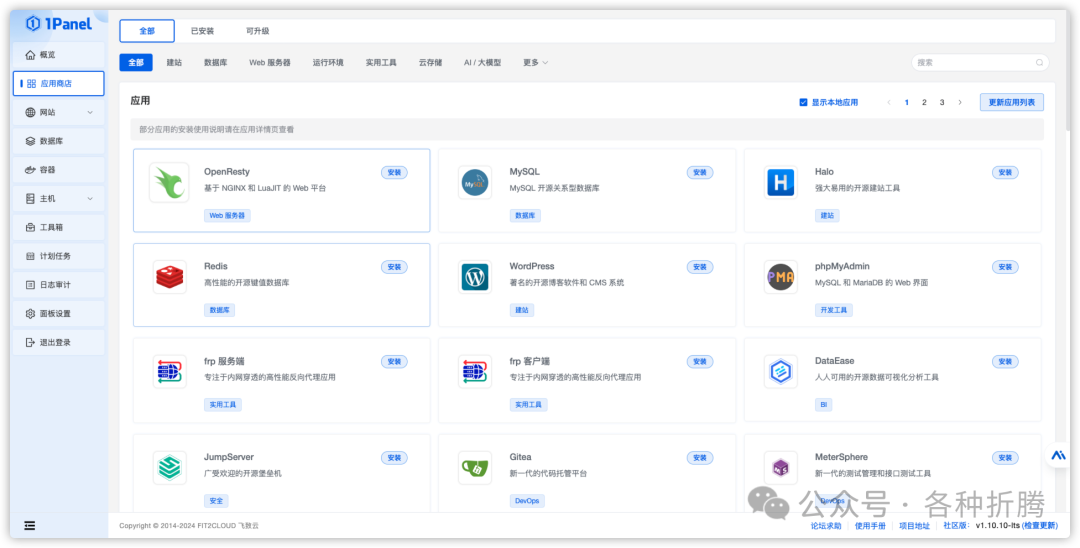Click the next page arrow

(960, 102)
